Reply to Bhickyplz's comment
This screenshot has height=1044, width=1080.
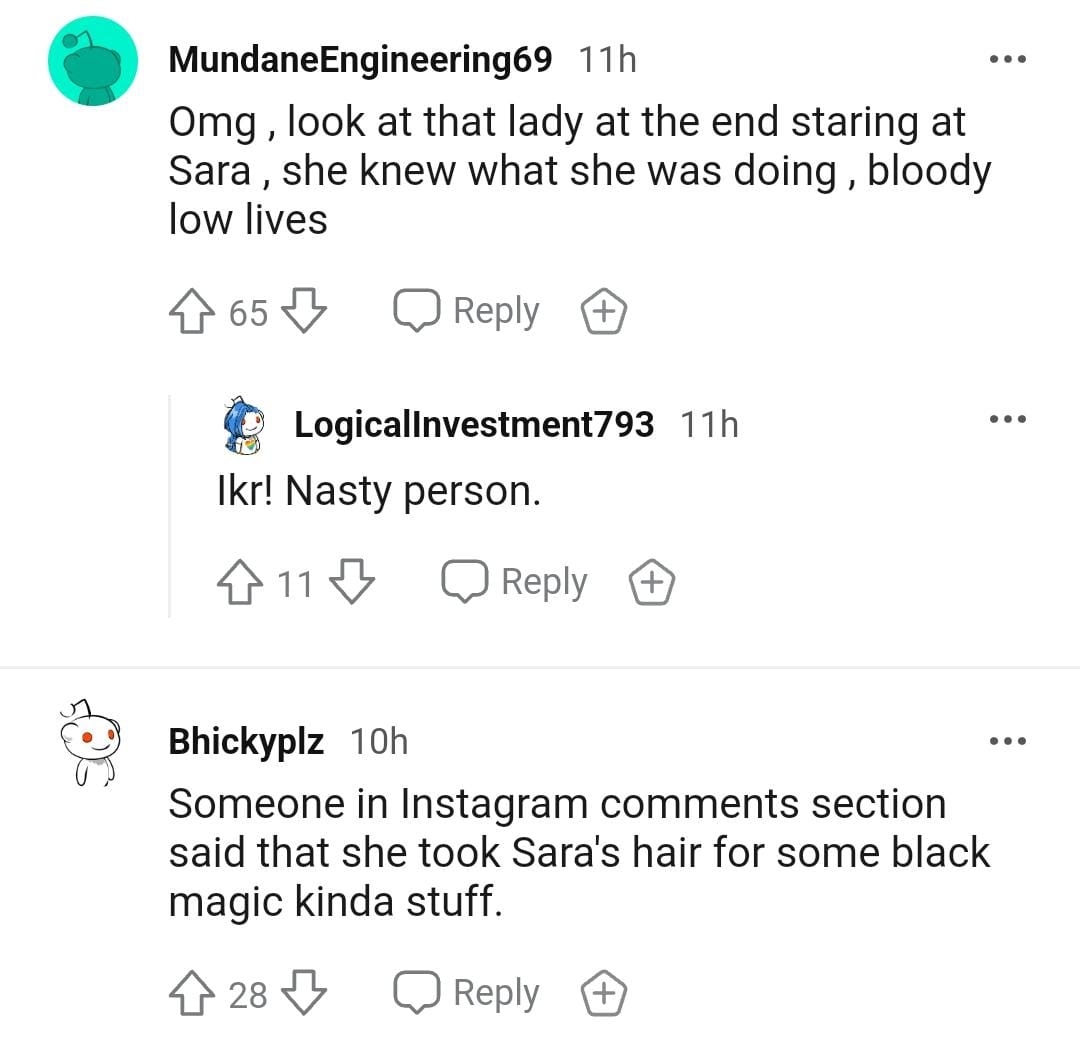click(467, 994)
